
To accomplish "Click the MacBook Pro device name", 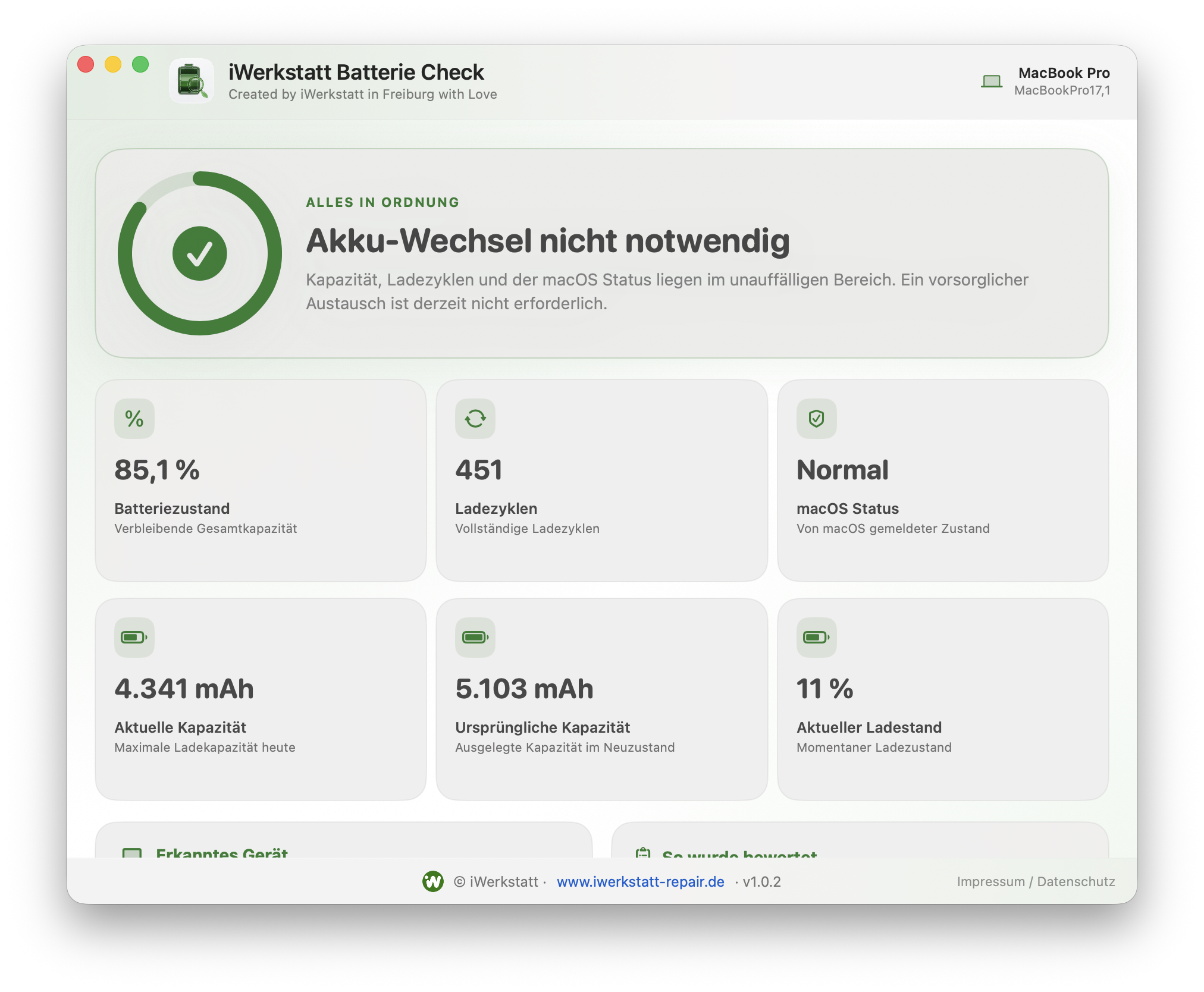I will click(x=1064, y=73).
